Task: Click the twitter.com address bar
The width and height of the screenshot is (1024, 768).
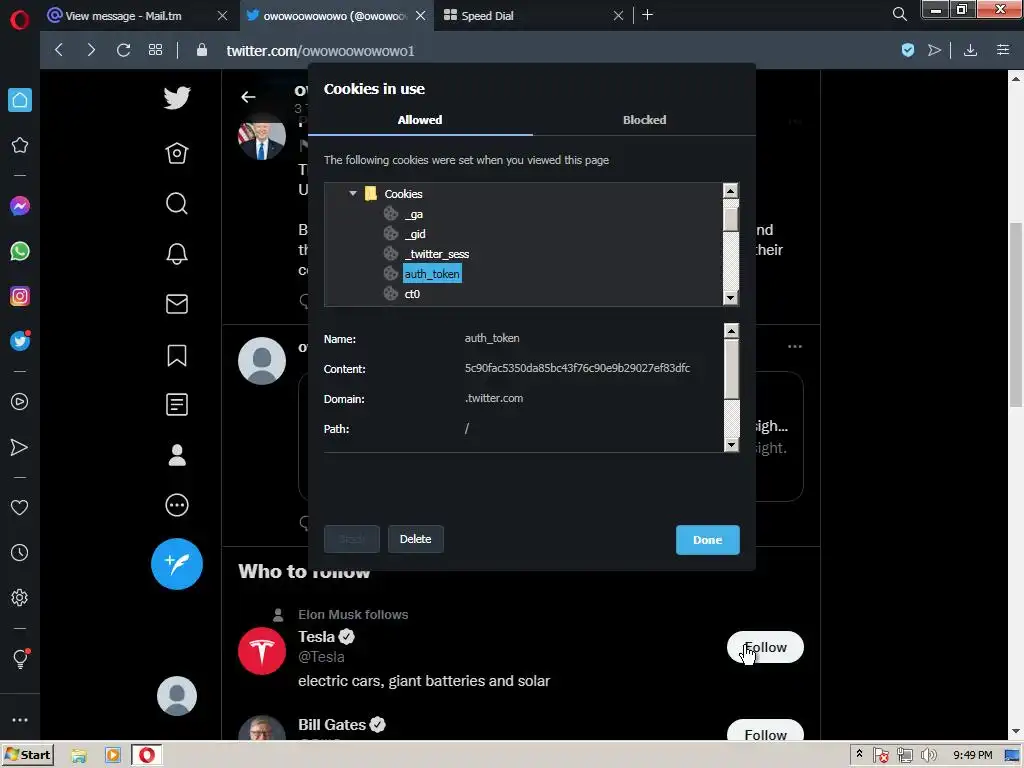Action: [x=320, y=51]
